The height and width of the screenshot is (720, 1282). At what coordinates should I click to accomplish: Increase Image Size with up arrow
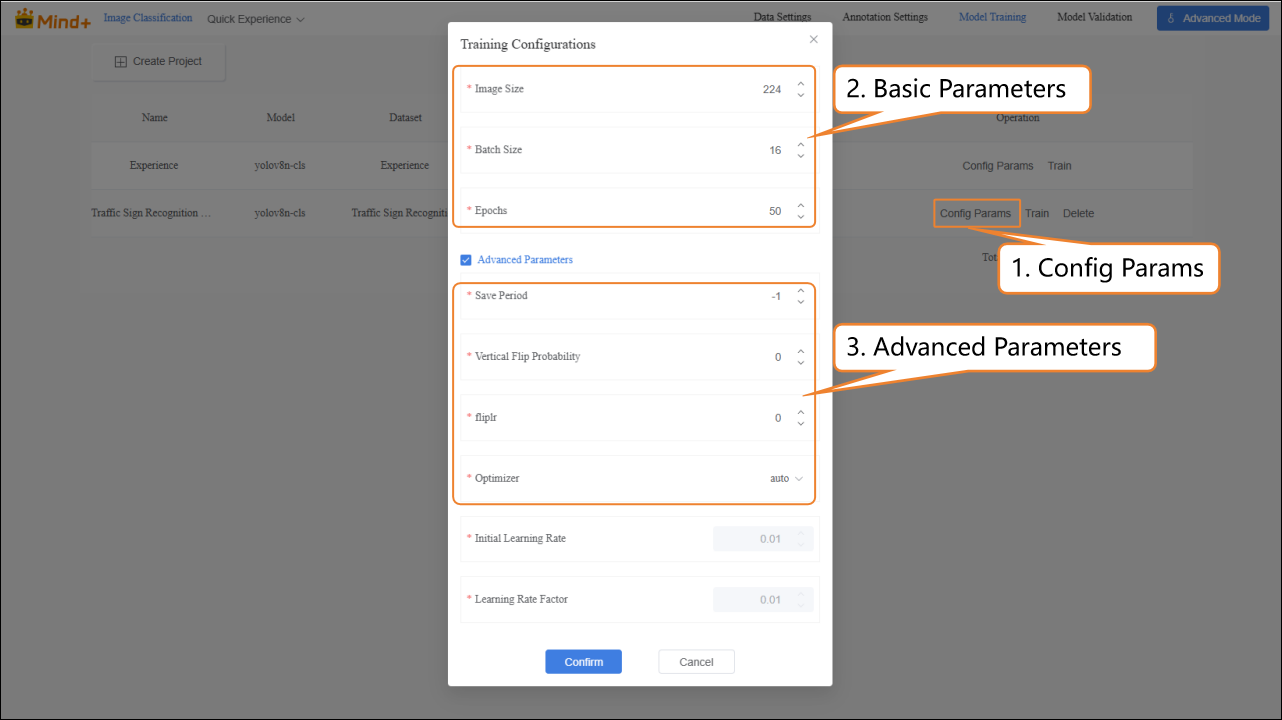(x=801, y=84)
